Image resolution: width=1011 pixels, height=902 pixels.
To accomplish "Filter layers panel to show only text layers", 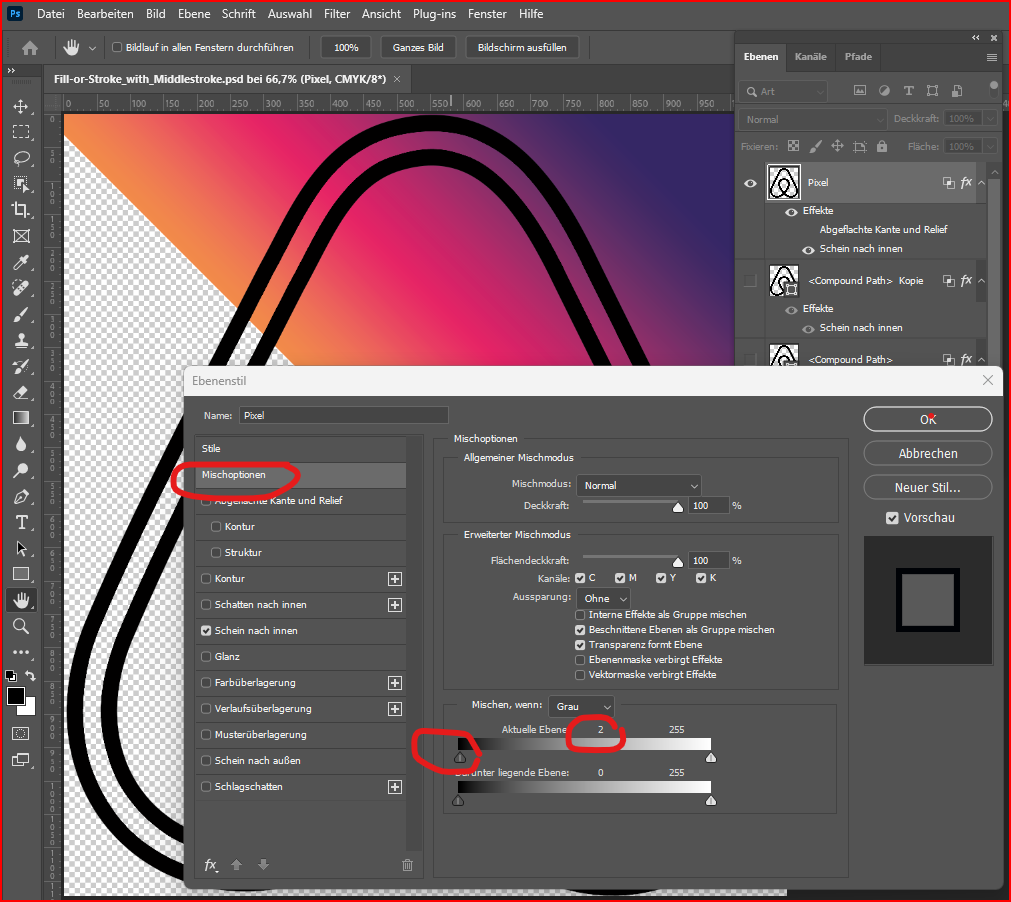I will click(908, 90).
